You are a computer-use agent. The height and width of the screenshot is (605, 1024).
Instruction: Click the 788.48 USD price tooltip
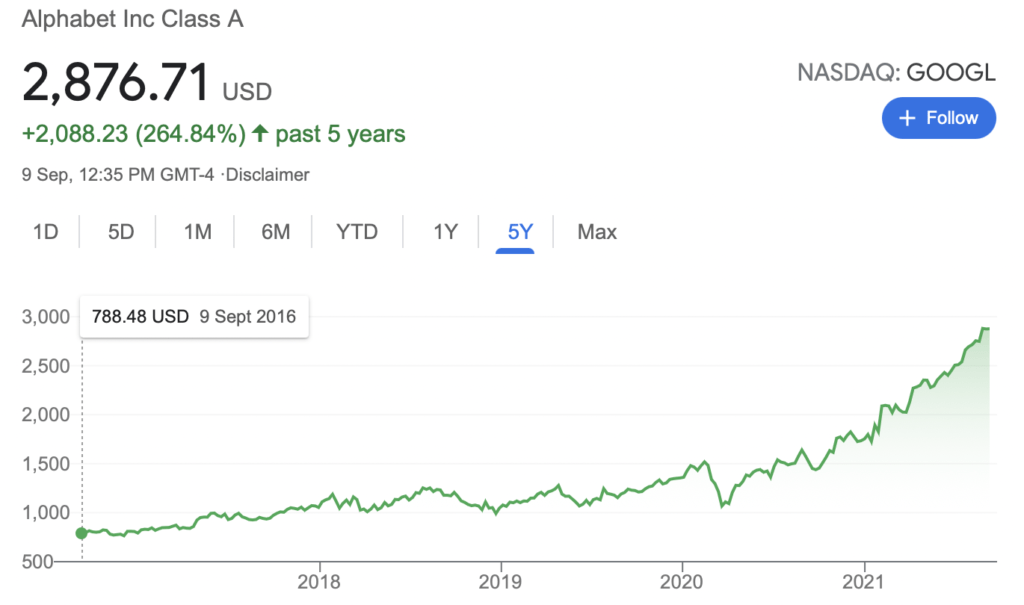194,316
